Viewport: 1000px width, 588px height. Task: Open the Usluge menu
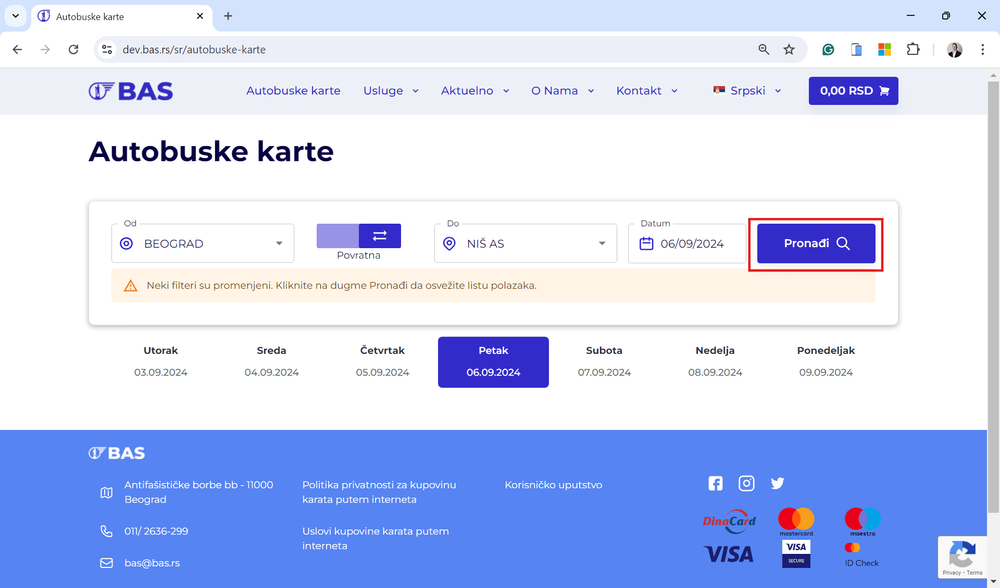click(x=391, y=90)
